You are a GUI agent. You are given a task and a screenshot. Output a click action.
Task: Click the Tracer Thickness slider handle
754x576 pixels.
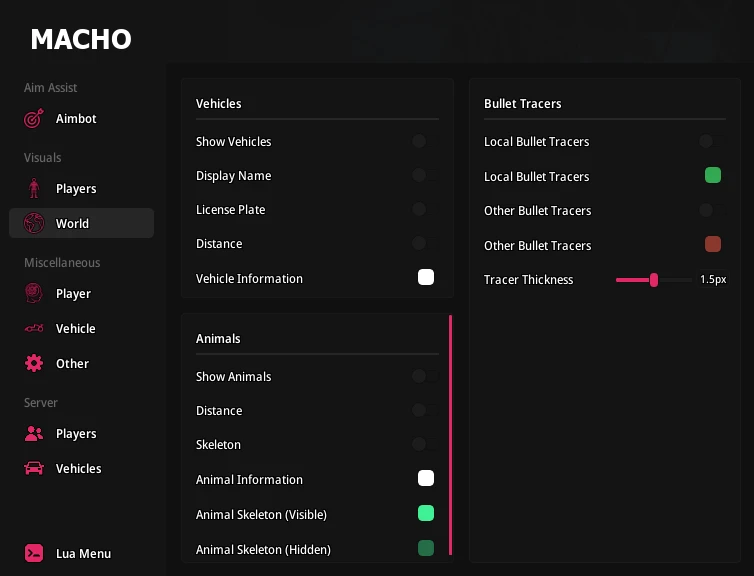653,280
